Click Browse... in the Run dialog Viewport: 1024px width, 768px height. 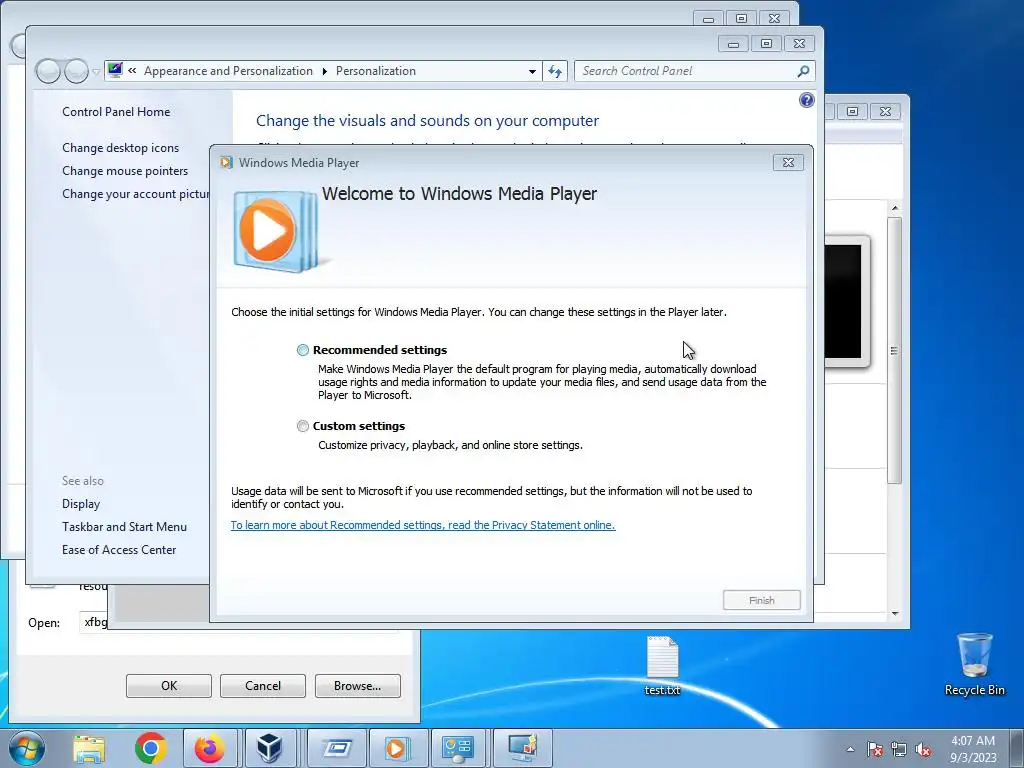click(357, 686)
